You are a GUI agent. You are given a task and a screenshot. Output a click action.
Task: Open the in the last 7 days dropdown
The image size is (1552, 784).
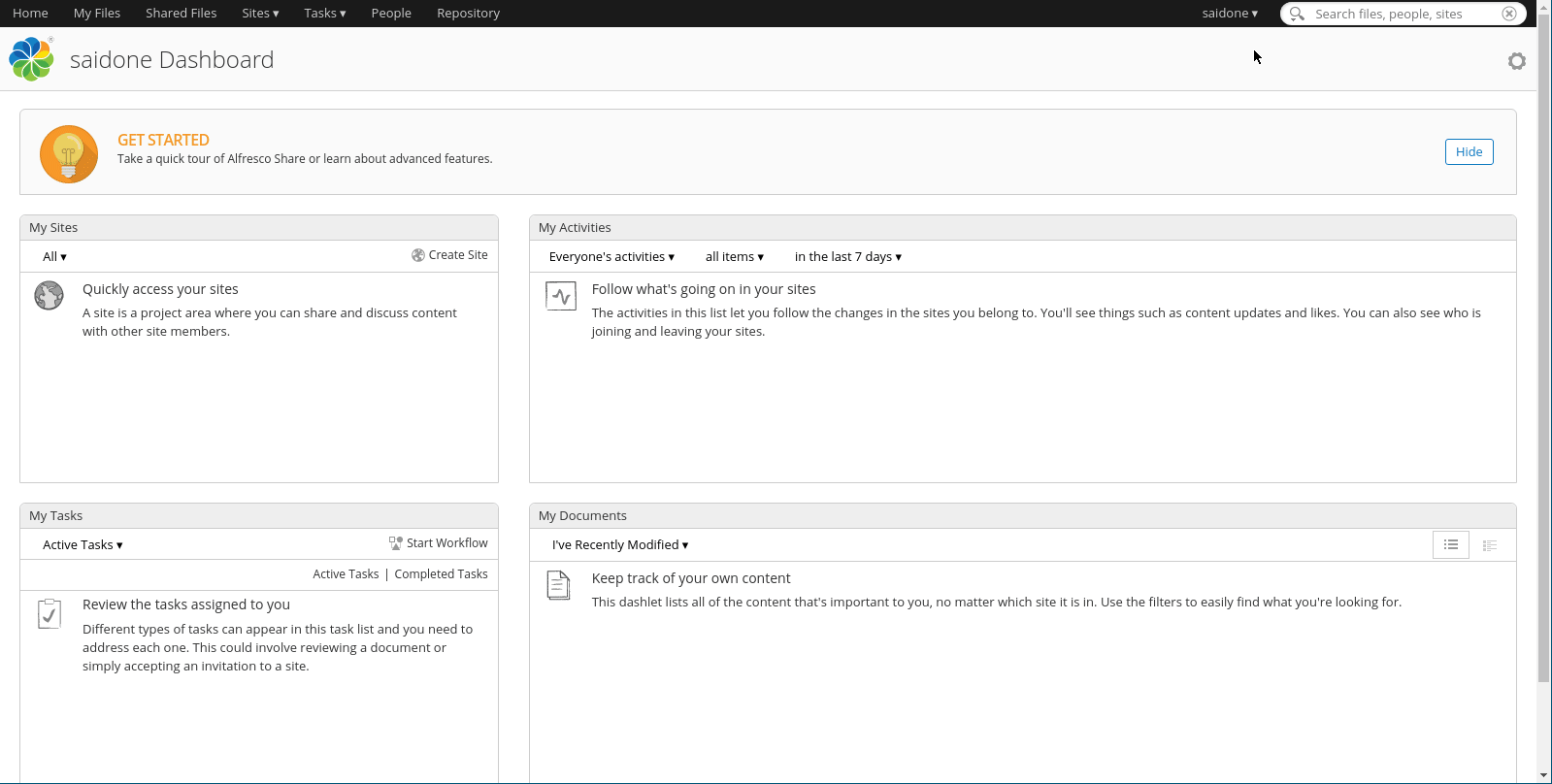[848, 257]
